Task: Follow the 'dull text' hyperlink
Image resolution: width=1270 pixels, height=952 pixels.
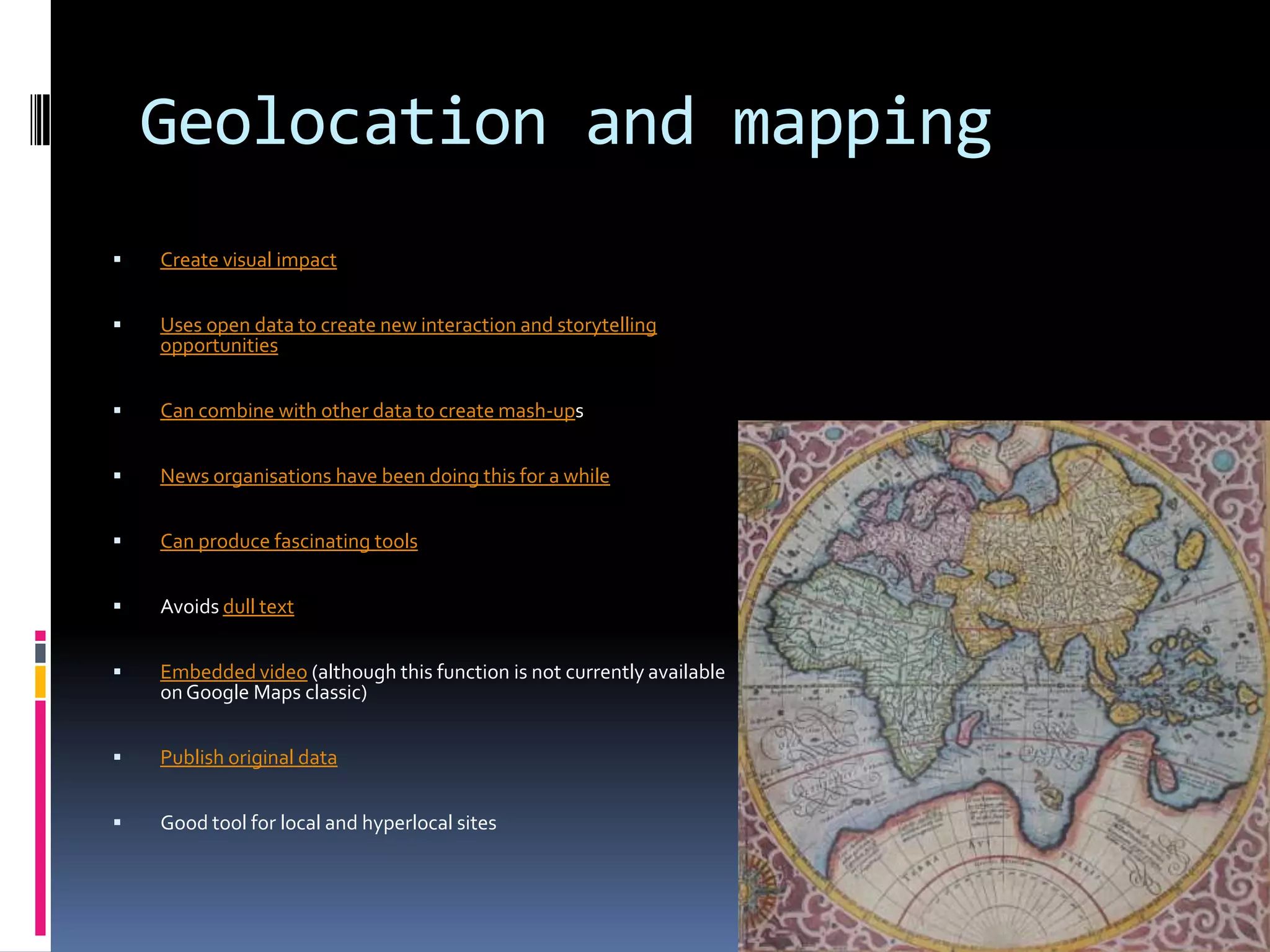Action: [258, 606]
